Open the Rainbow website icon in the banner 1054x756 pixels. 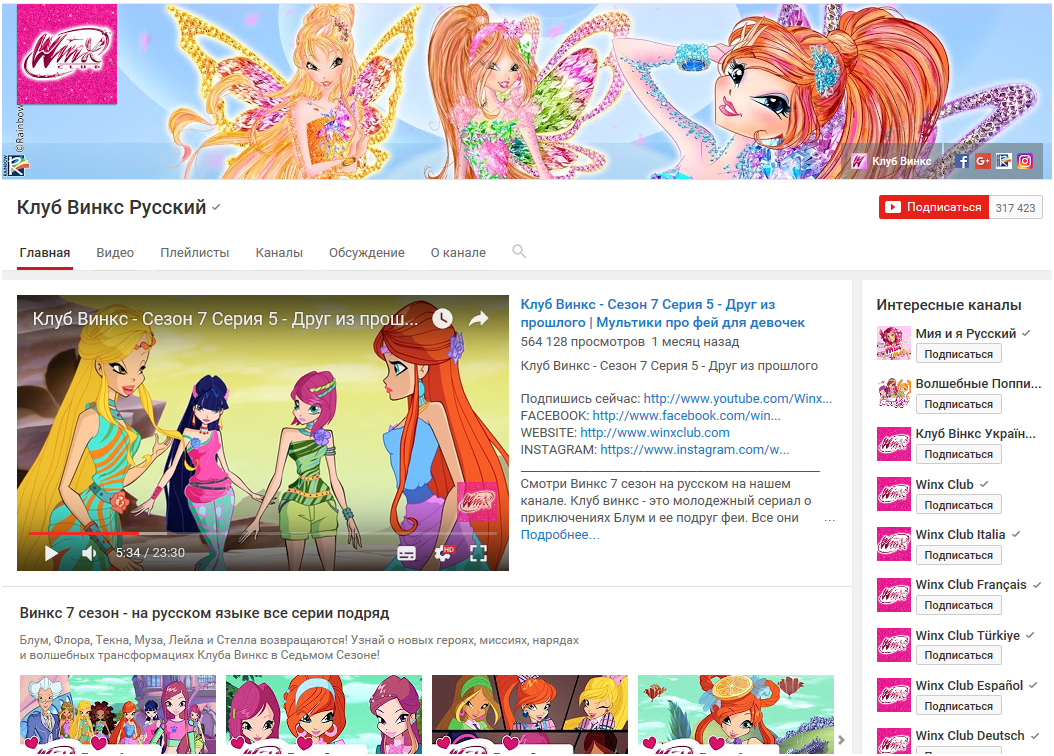coord(1004,161)
